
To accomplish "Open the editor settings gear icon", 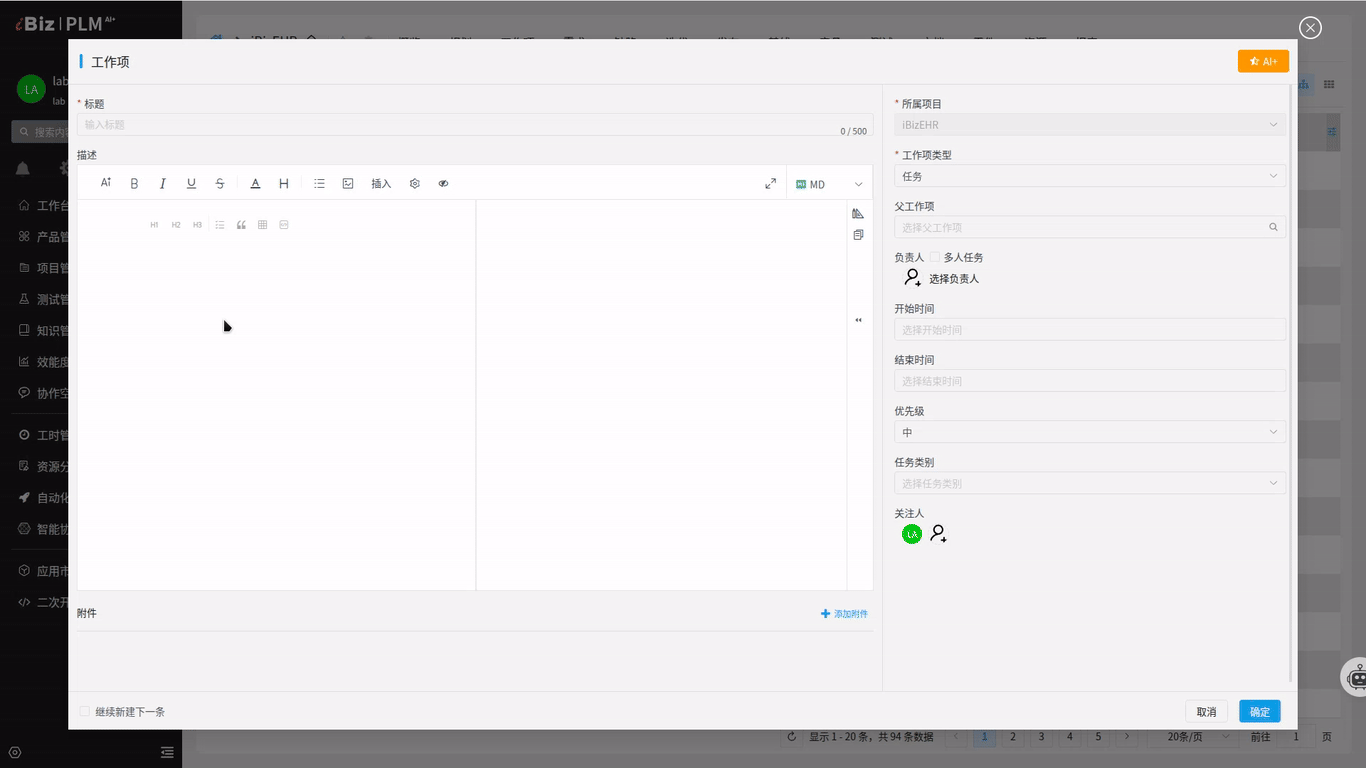I will 414,183.
